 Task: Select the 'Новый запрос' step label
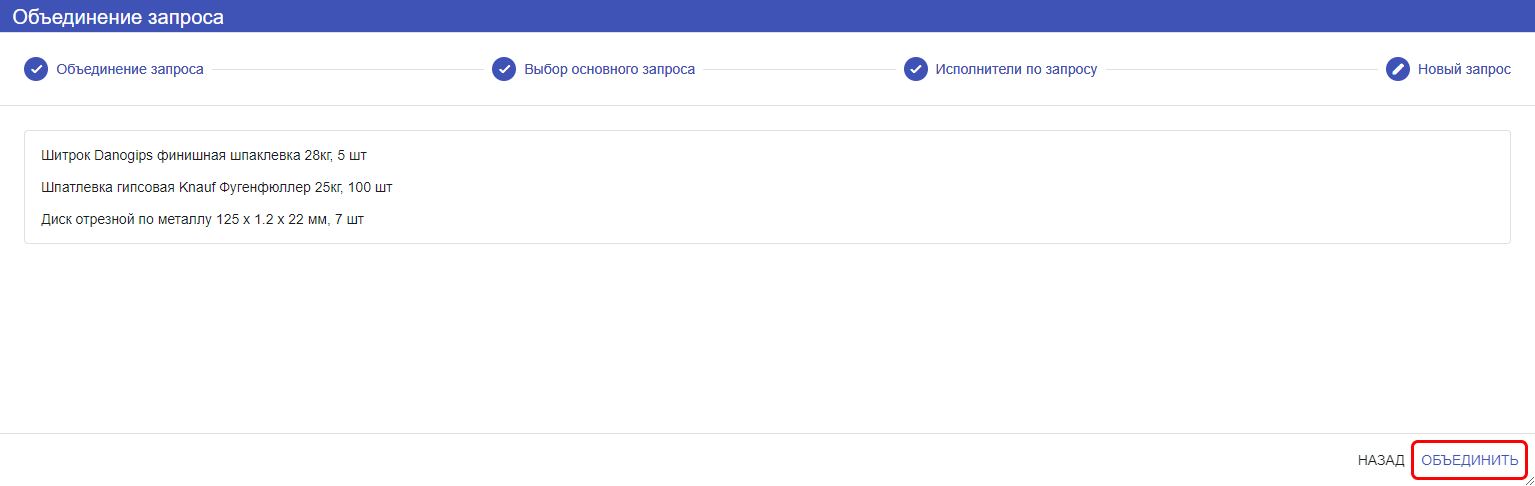point(1464,70)
